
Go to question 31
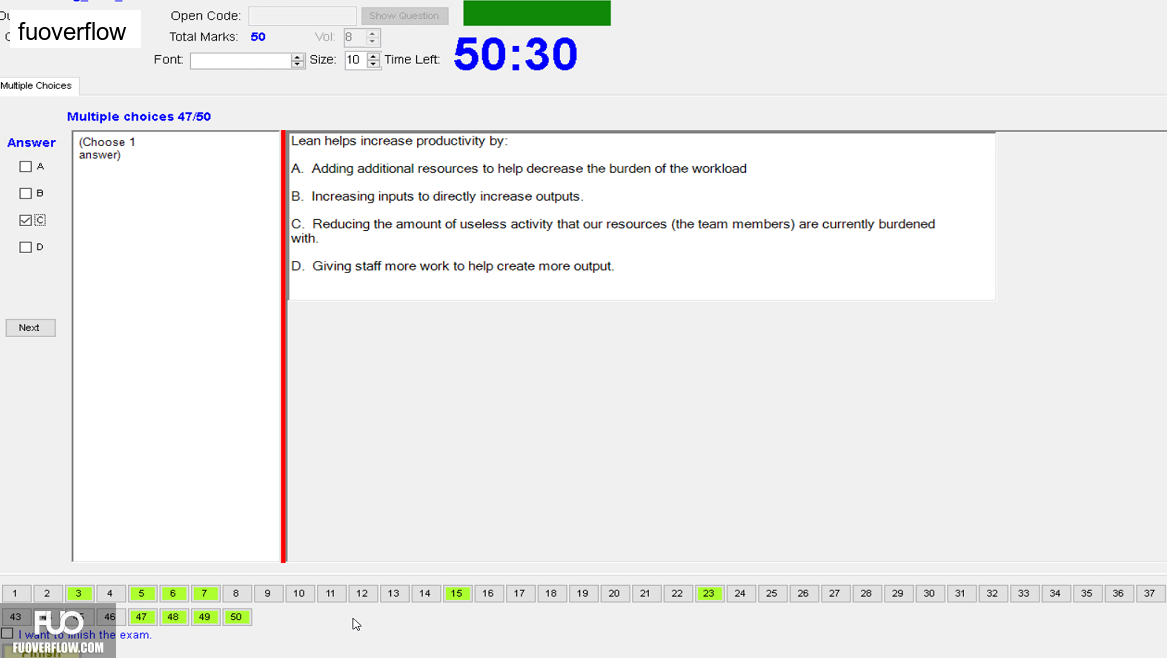point(961,593)
